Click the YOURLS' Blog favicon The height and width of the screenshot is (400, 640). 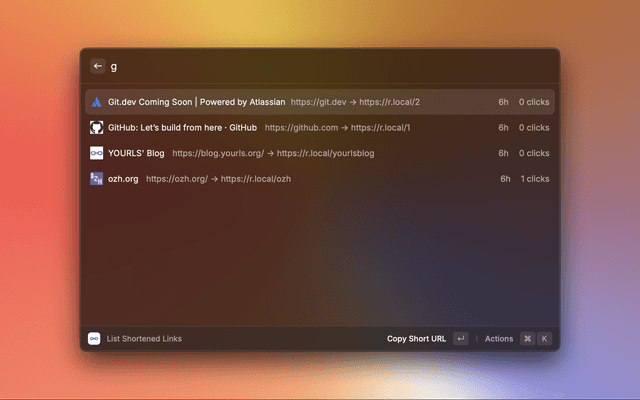[96, 153]
